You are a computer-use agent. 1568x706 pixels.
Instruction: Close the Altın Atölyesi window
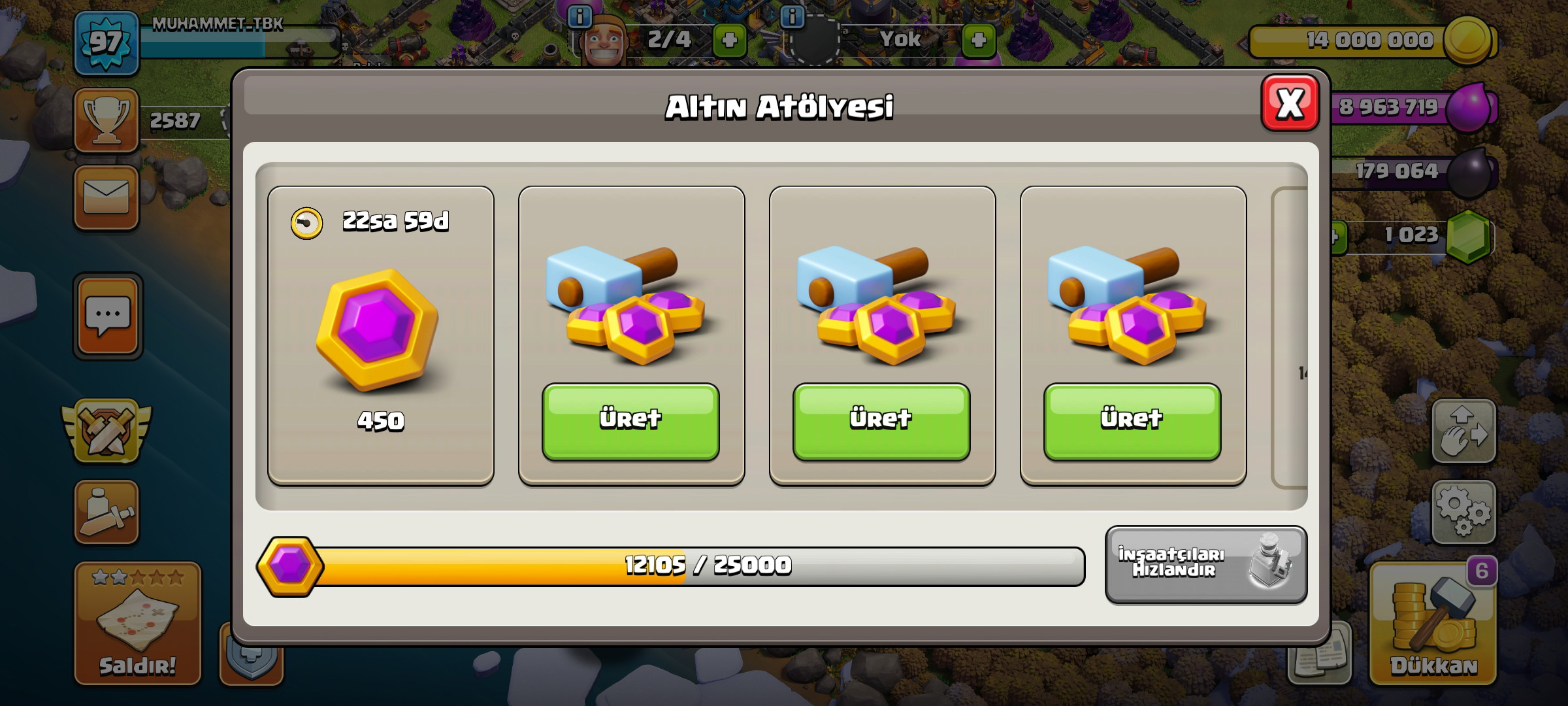[1290, 103]
